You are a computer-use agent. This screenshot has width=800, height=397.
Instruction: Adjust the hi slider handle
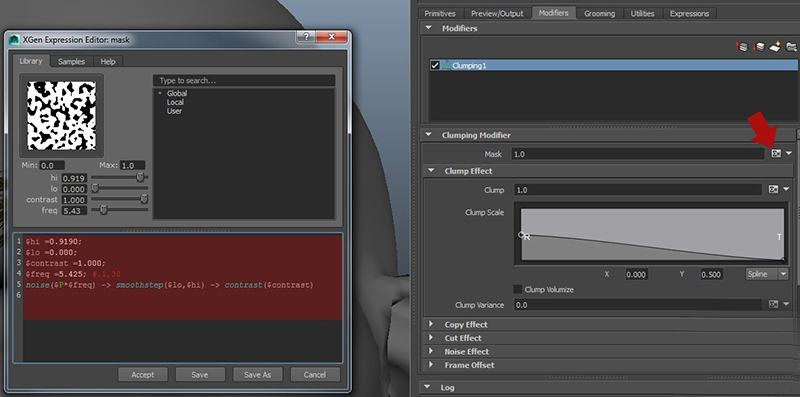(140, 178)
